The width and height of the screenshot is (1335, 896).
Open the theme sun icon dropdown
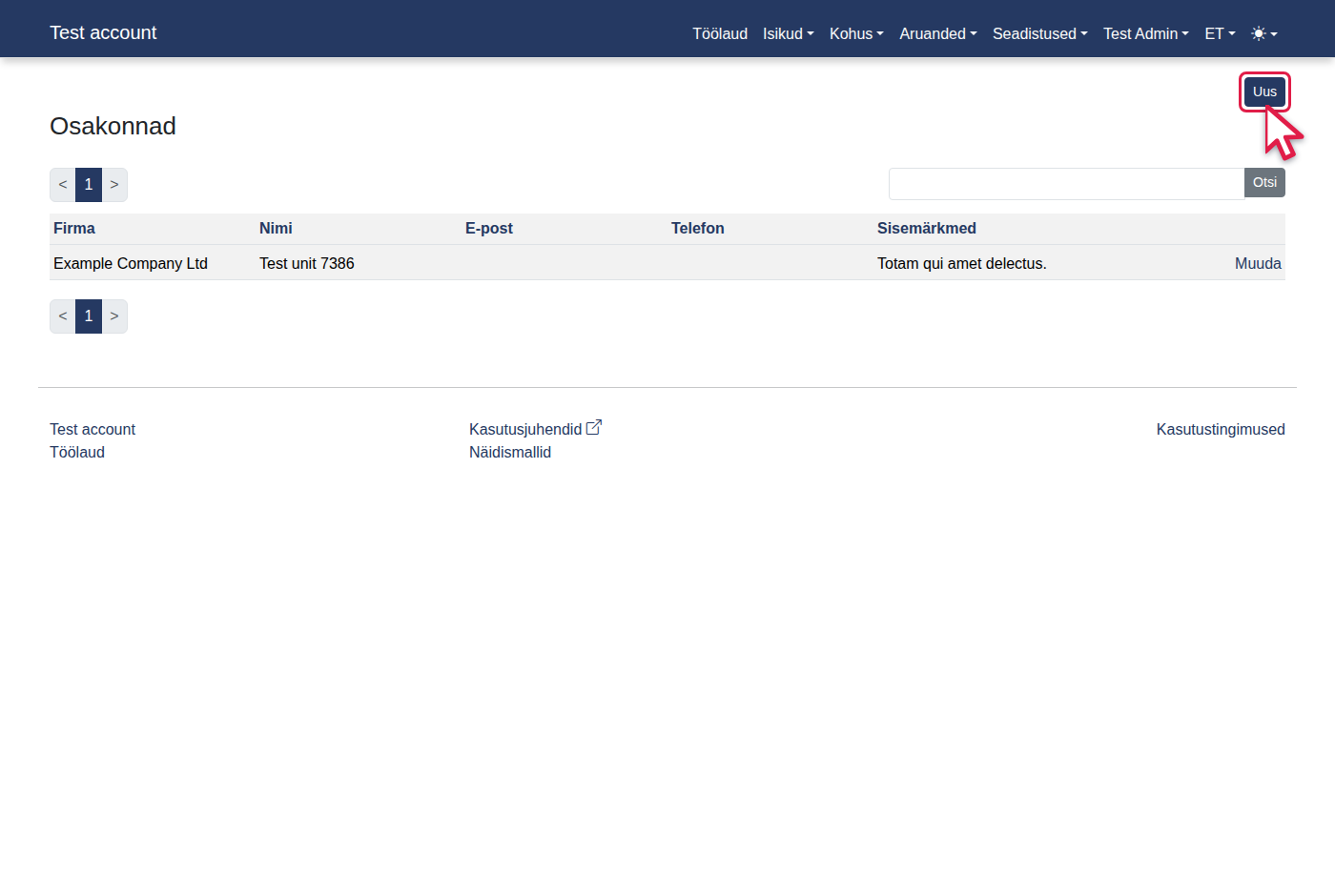click(1263, 33)
